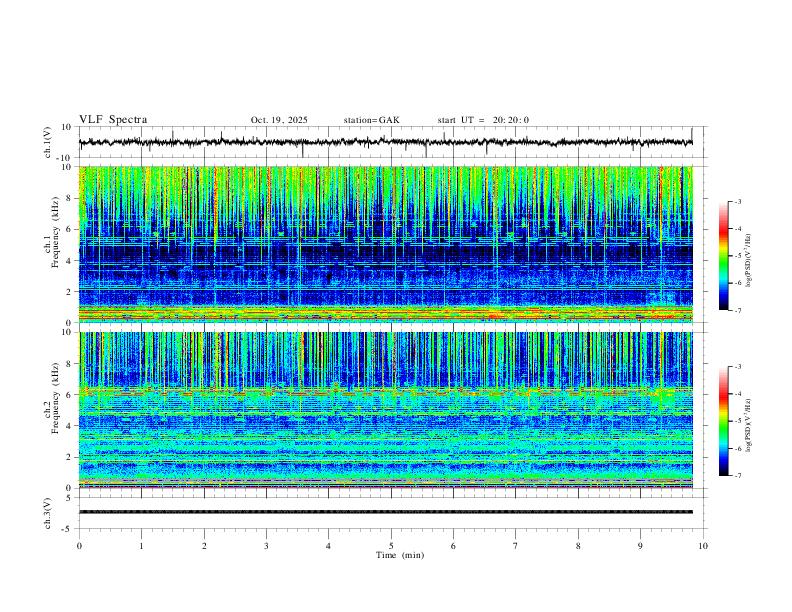Click time axis tick label '1'
The image size is (792, 612).
coord(141,546)
